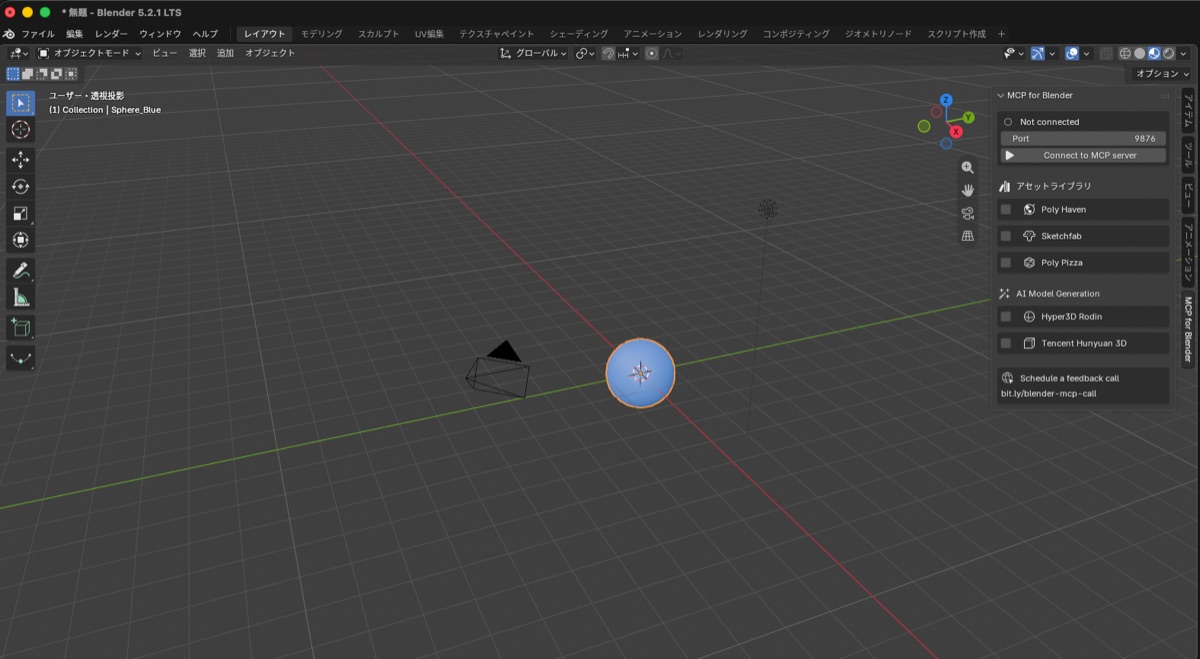
Task: Collapse the MCP for Blender panel
Action: click(x=1000, y=95)
